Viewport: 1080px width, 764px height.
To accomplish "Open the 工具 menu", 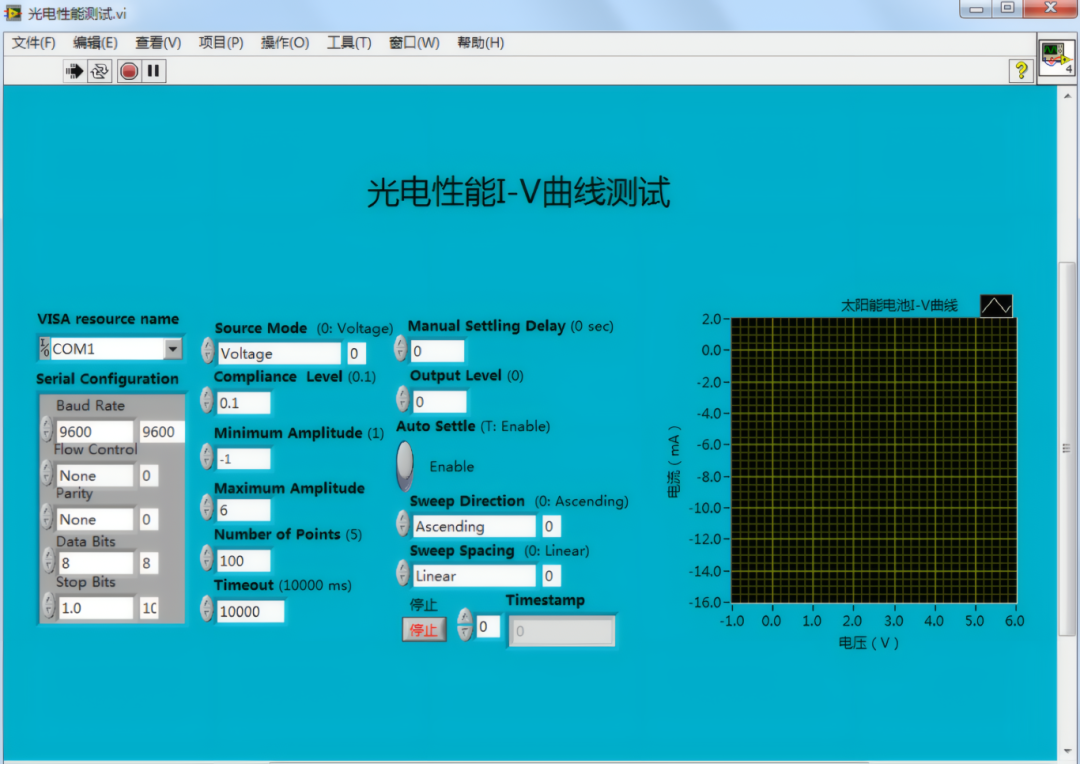I will pos(348,42).
